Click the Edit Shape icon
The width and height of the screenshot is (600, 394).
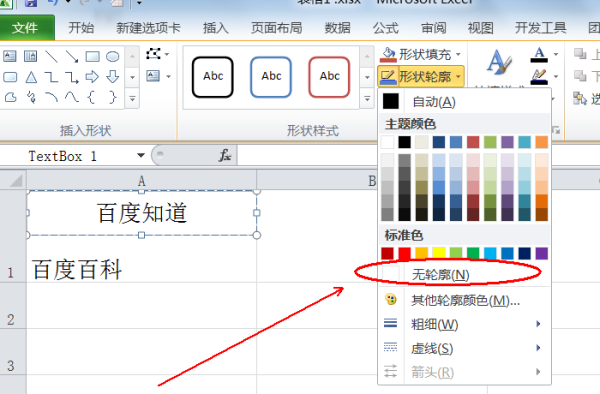pos(153,54)
